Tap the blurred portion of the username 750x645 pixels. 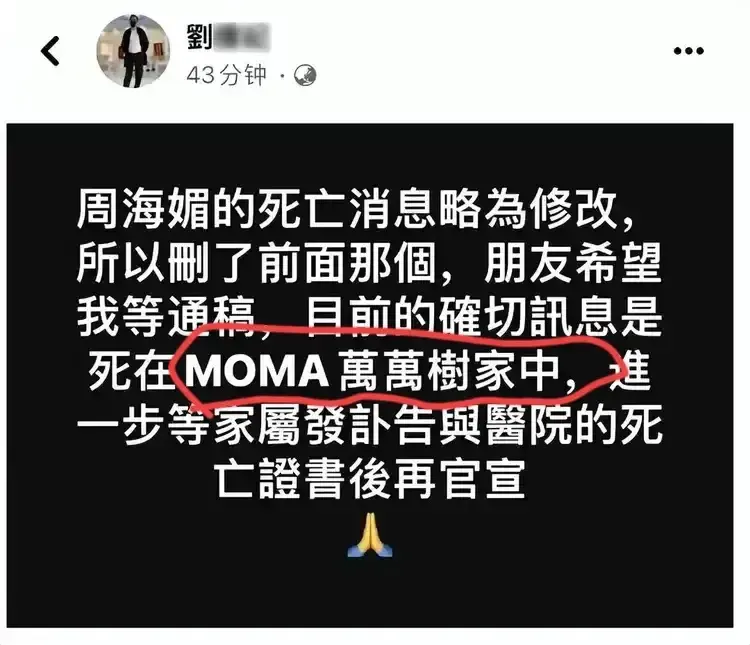242,36
